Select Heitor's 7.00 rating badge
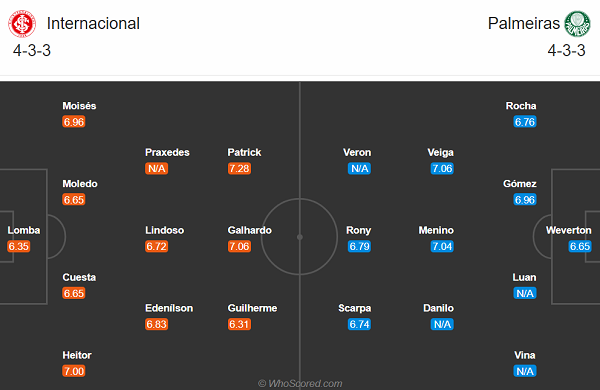Viewport: 600px width, 390px height. pyautogui.click(x=74, y=371)
